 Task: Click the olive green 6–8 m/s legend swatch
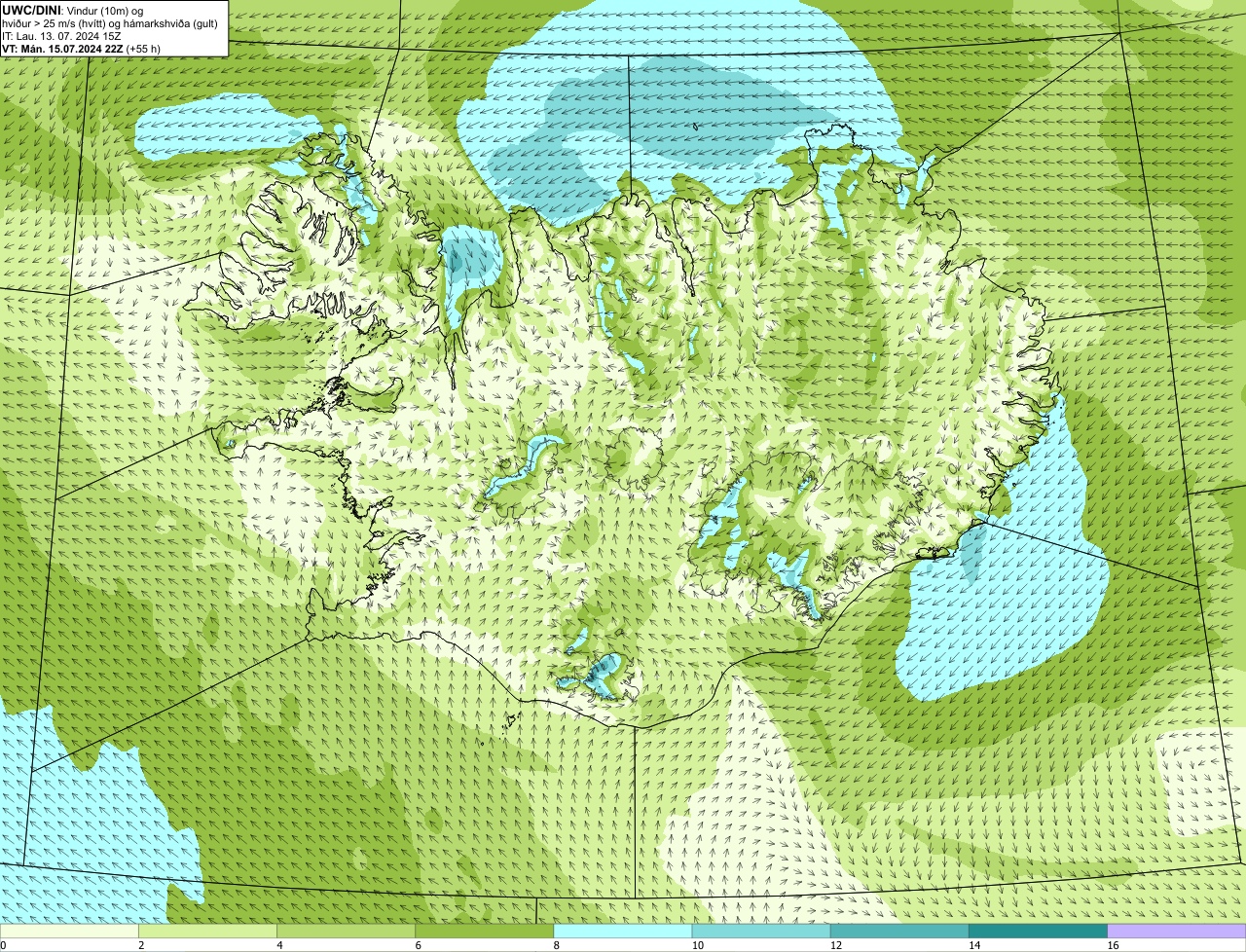485,931
